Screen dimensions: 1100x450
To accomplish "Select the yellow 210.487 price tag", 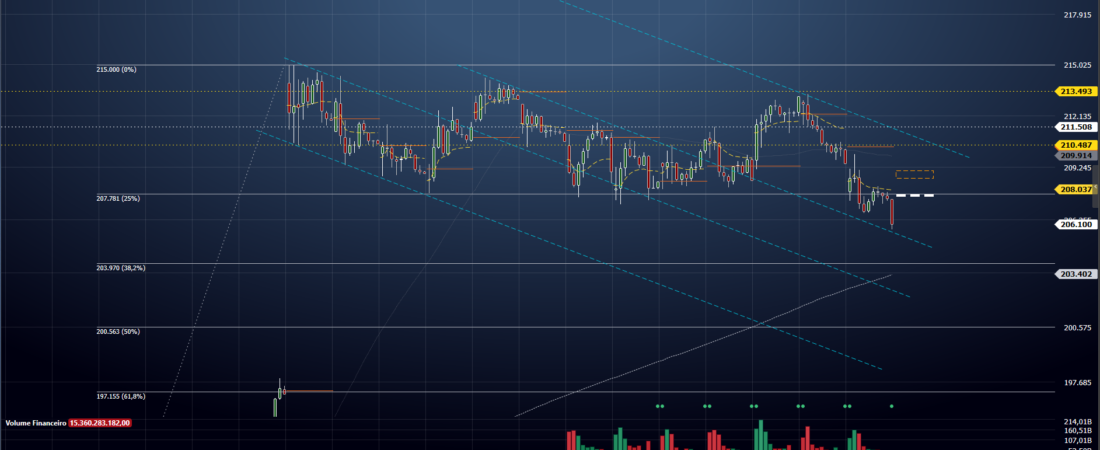I will (x=1077, y=145).
